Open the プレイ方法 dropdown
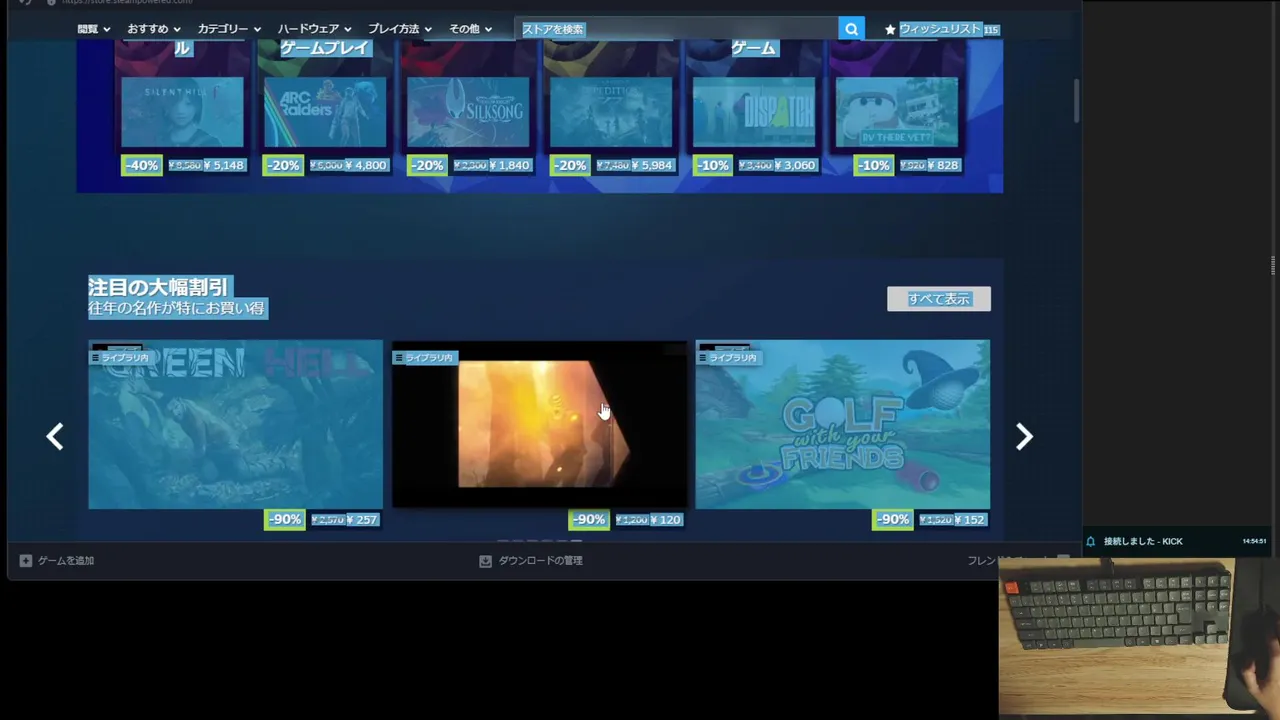 pos(400,29)
